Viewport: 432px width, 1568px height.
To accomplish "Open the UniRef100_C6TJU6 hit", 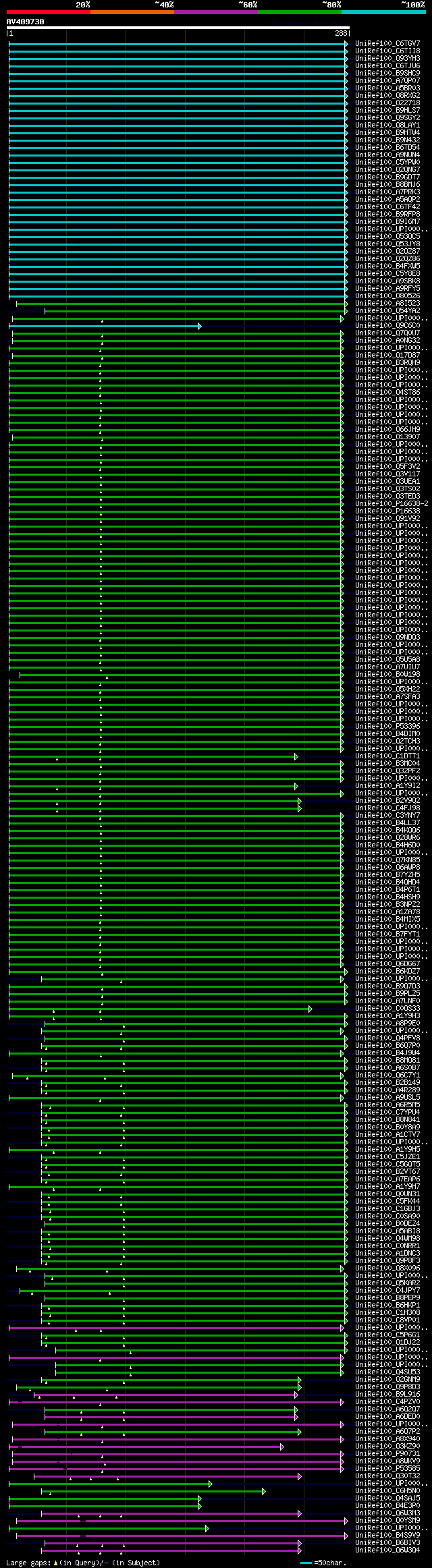I will tap(387, 65).
